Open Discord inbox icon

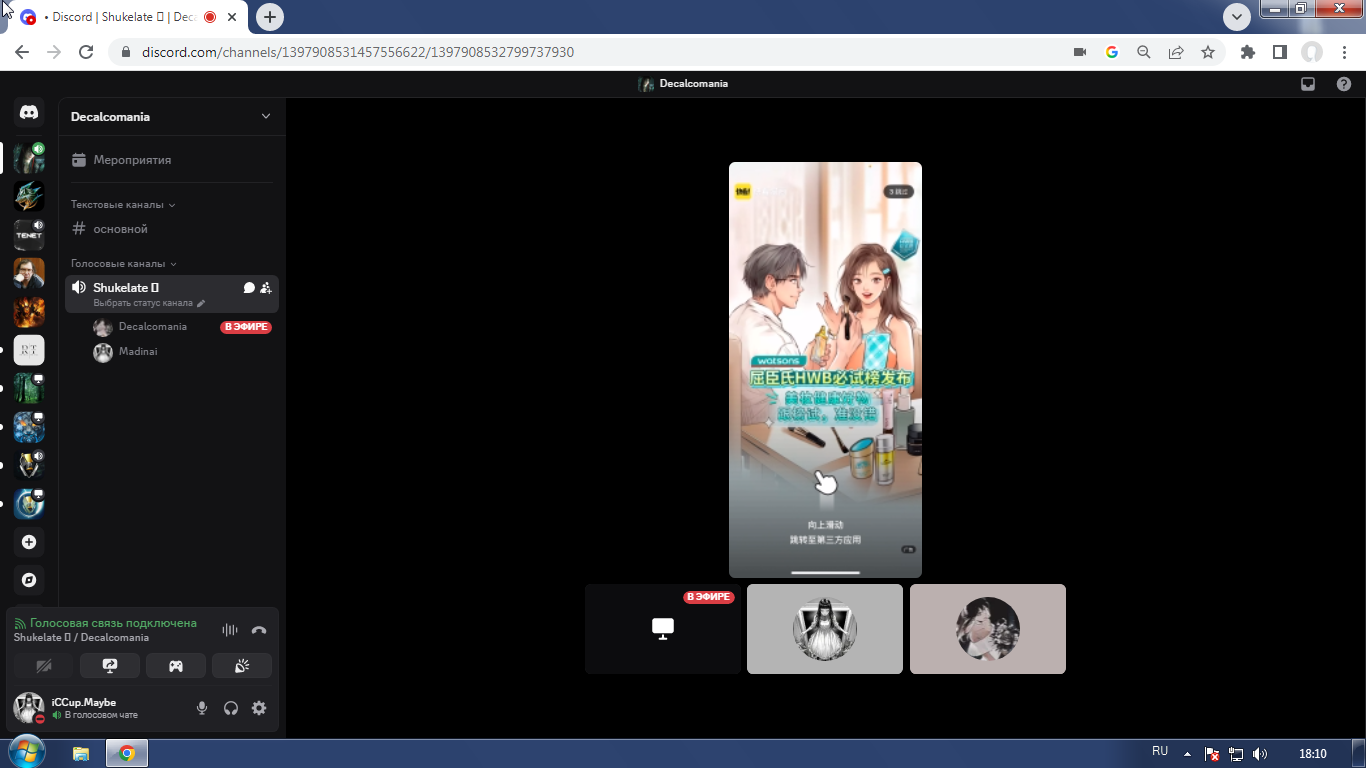click(x=1308, y=84)
